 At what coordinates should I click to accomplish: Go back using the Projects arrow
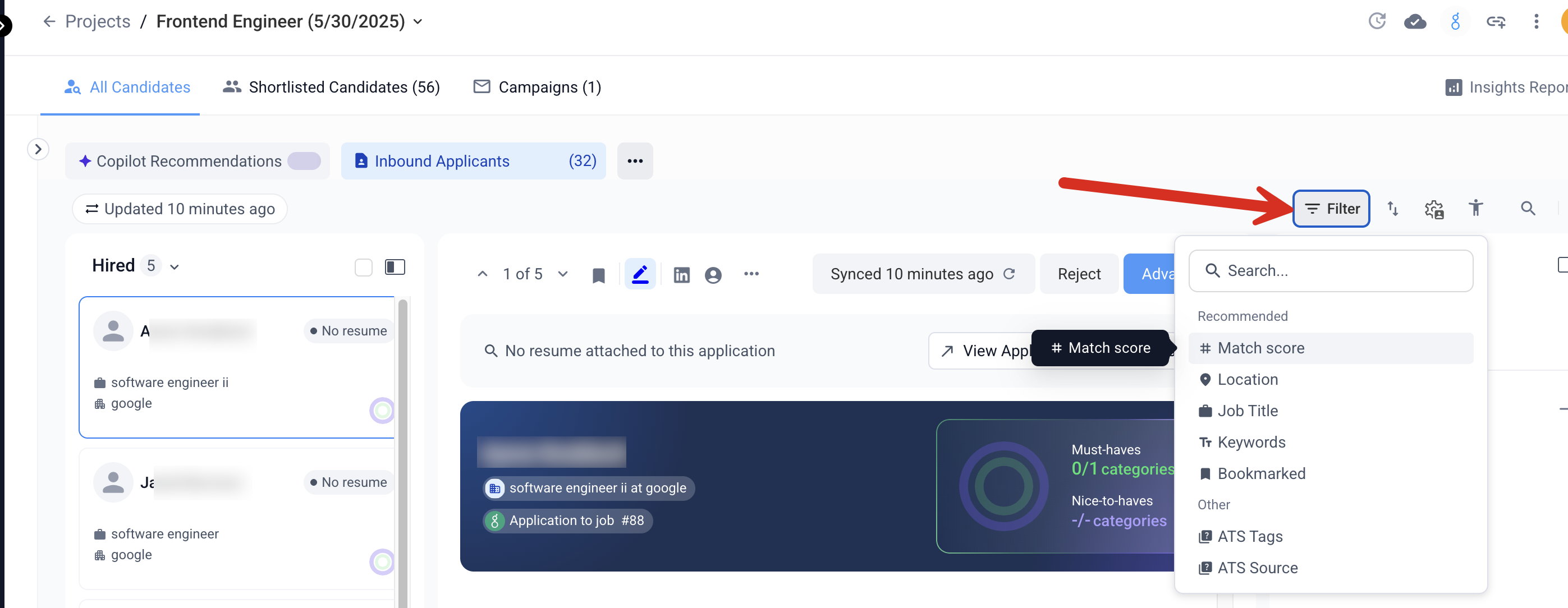point(49,21)
